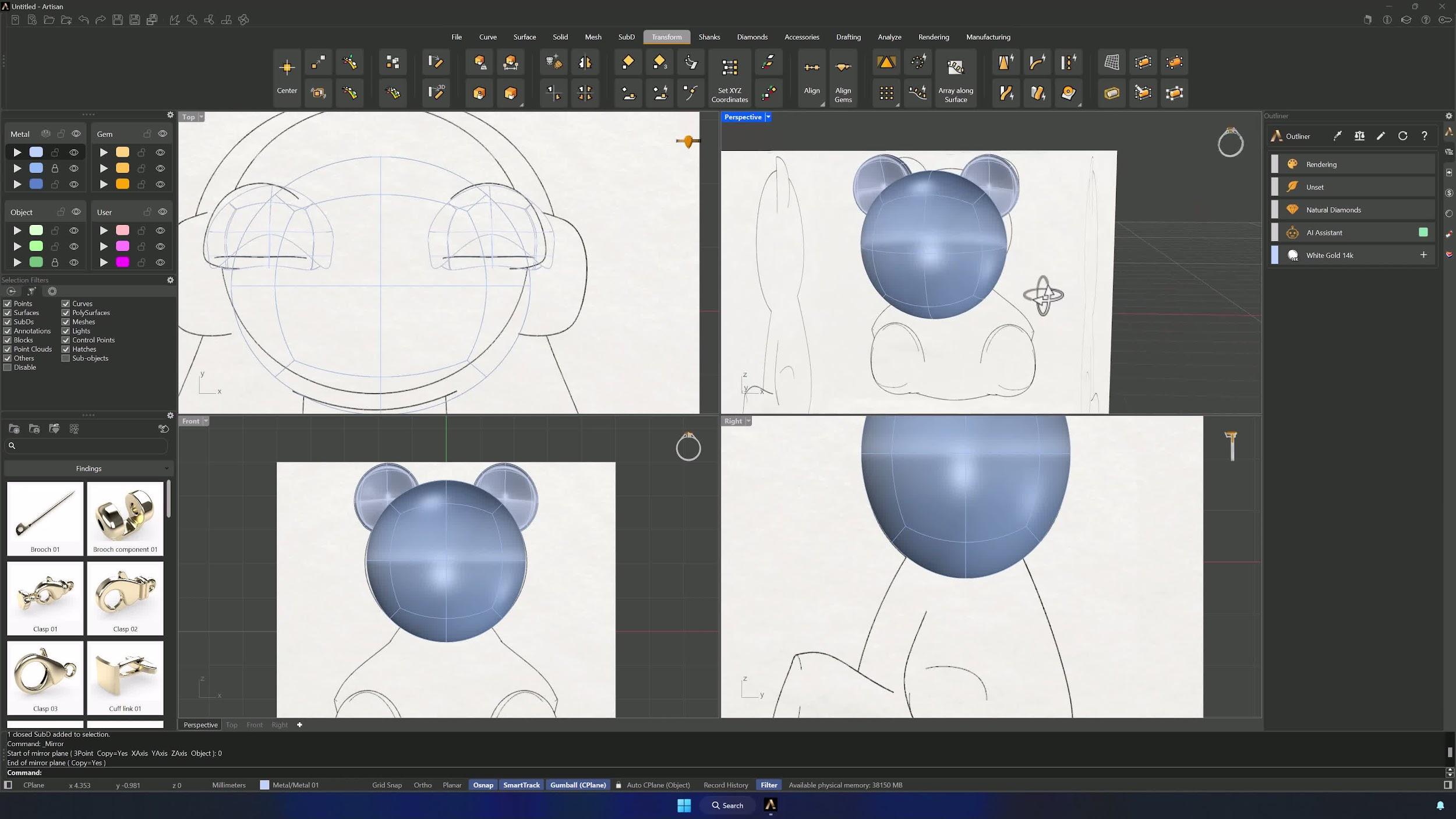Toggle the Points selection filter checkbox
The image size is (1456, 819).
click(8, 303)
